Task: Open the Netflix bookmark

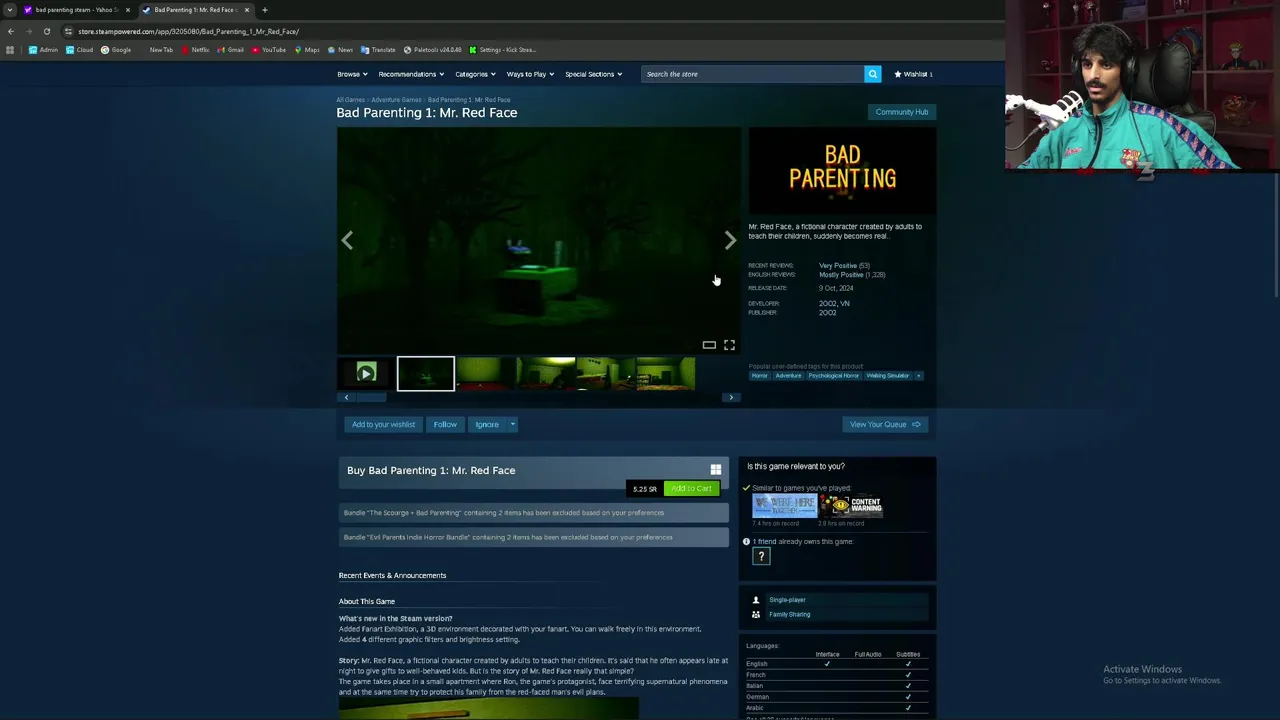Action: [195, 50]
